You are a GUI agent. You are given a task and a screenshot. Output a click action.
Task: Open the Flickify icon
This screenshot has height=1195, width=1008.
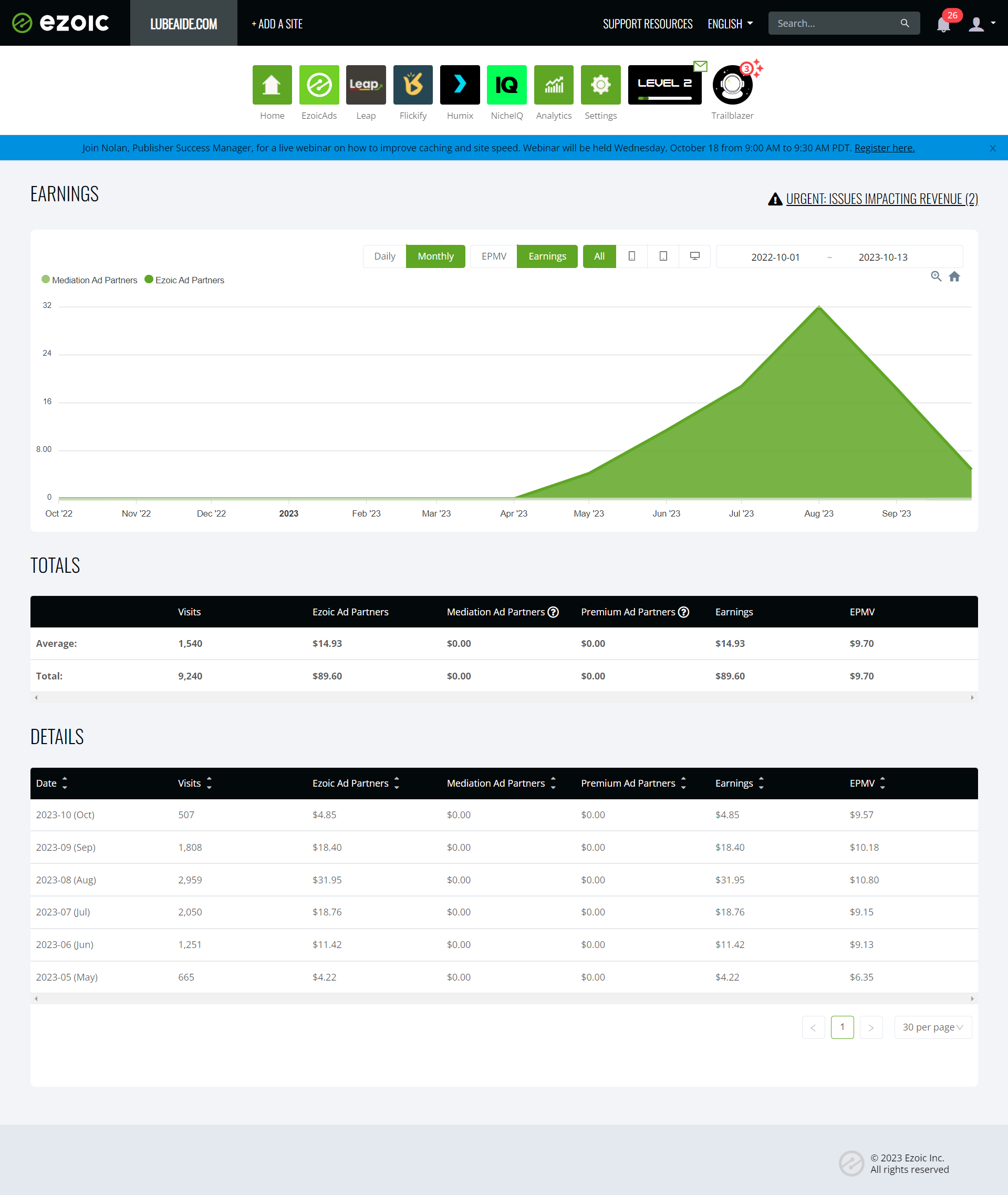coord(413,85)
